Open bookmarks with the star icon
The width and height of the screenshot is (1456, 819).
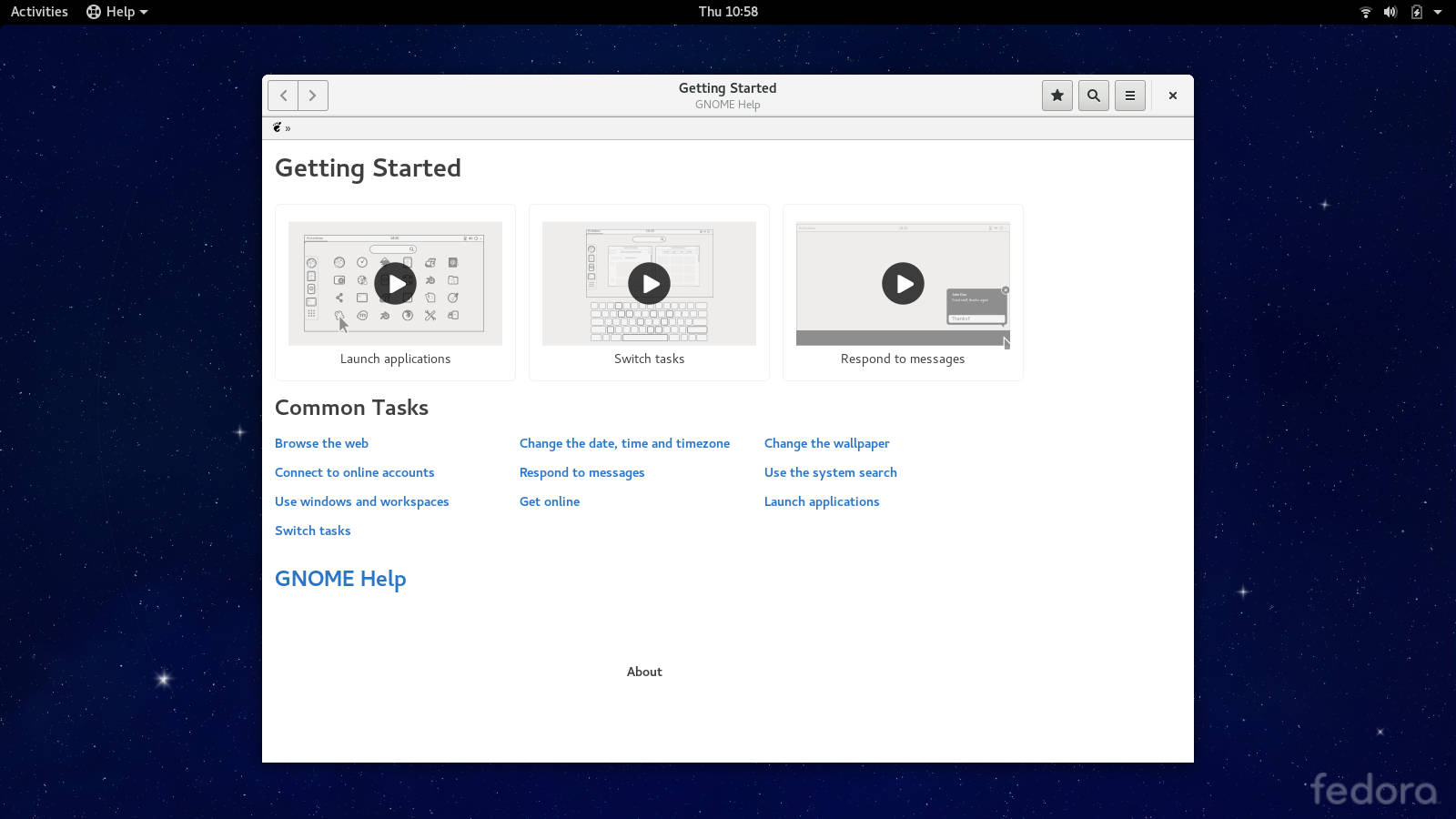point(1057,96)
